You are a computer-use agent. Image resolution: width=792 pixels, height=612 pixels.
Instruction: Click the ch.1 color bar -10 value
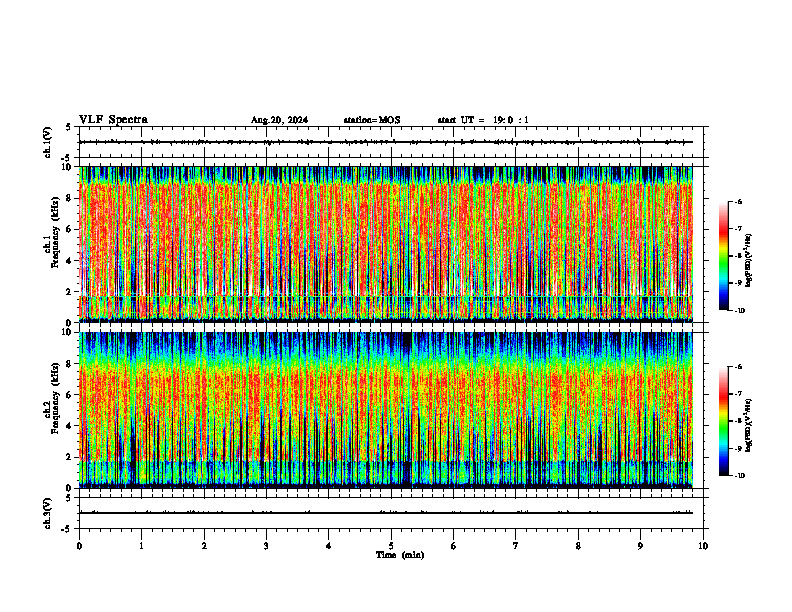point(740,311)
